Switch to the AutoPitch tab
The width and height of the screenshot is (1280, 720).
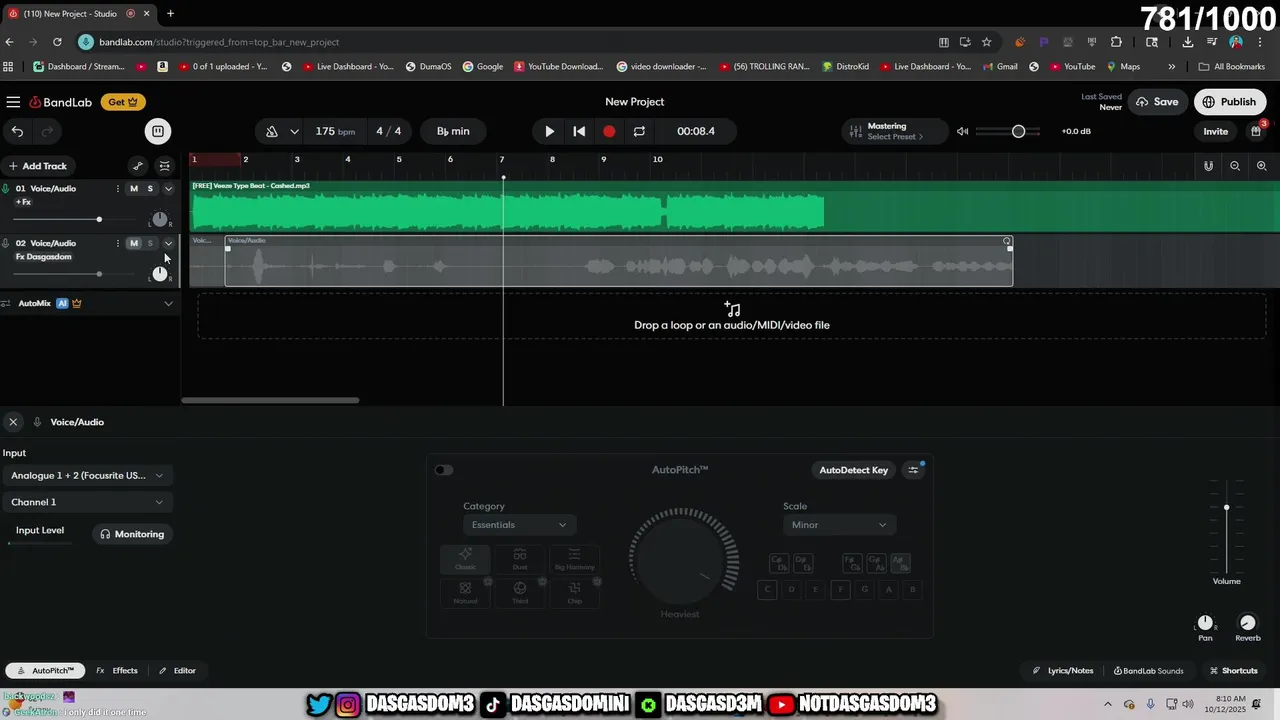click(x=44, y=671)
